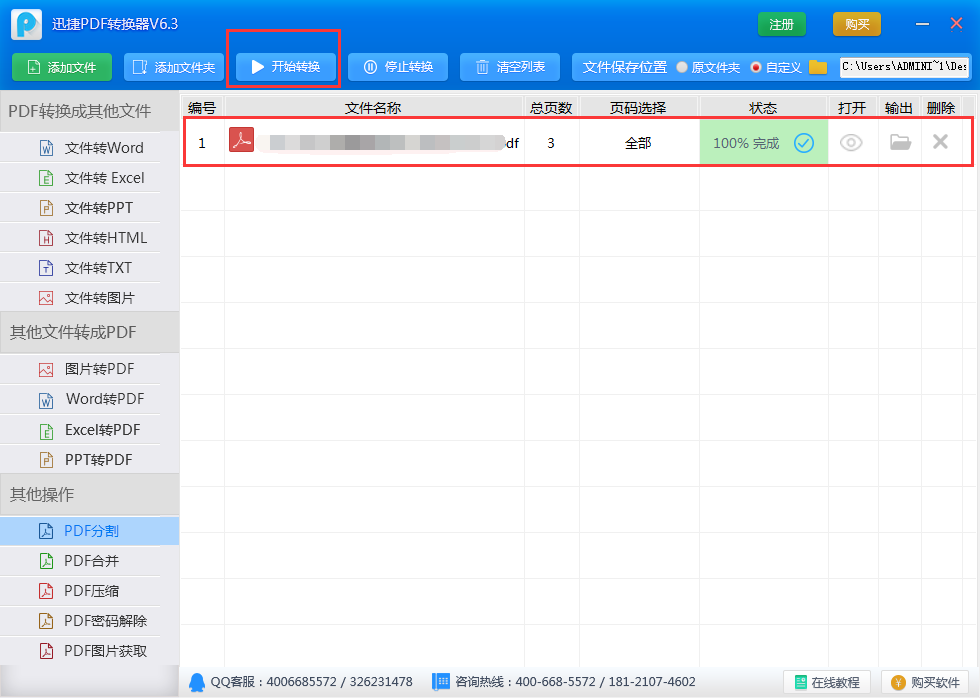This screenshot has height=698, width=980.
Task: Collapse the 其他操作 section header
Action: click(90, 494)
